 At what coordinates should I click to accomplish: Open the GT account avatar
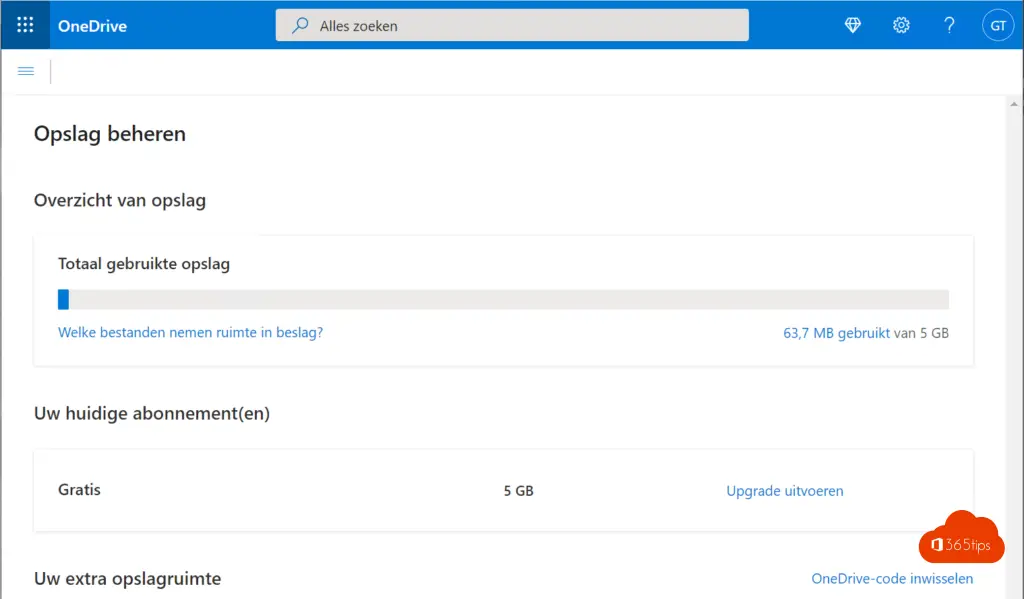998,25
